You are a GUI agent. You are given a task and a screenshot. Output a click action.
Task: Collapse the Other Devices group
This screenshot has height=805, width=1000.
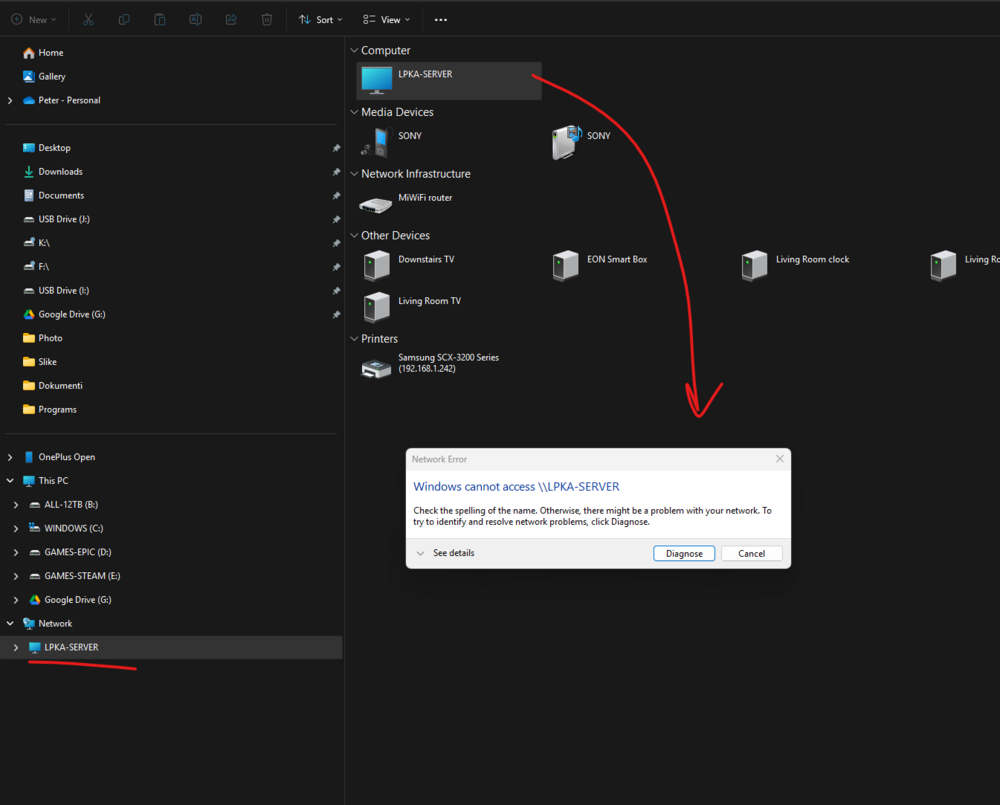354,235
